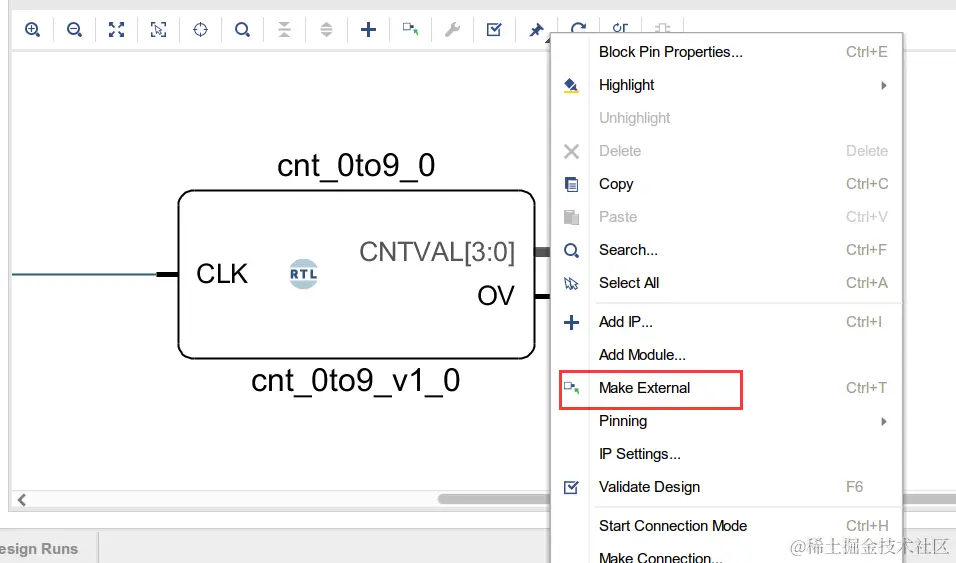Click the Validate Design checkbox icon in menu
The height and width of the screenshot is (563, 956).
pos(571,487)
